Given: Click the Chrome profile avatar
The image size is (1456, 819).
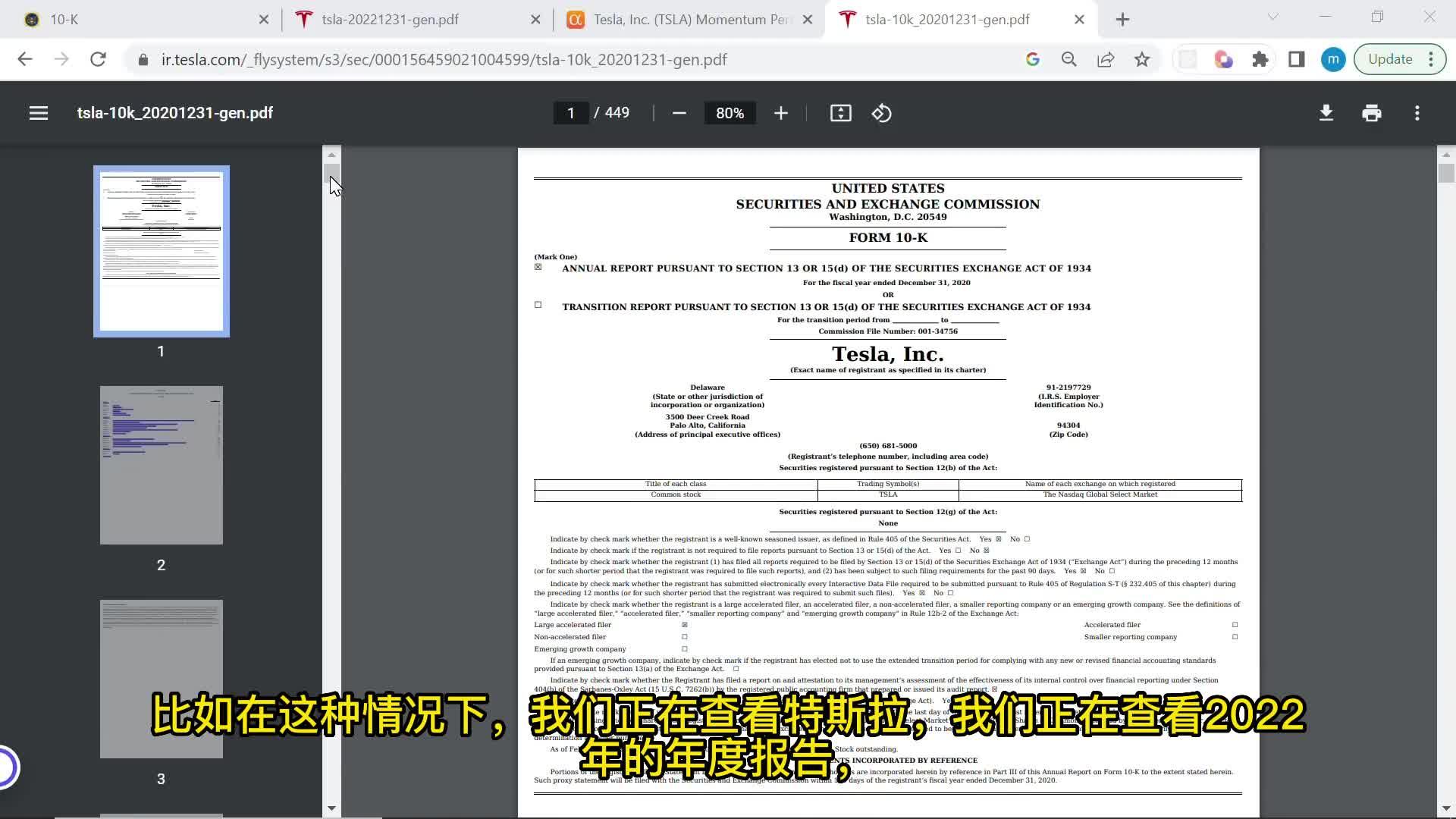Looking at the screenshot, I should 1333,59.
